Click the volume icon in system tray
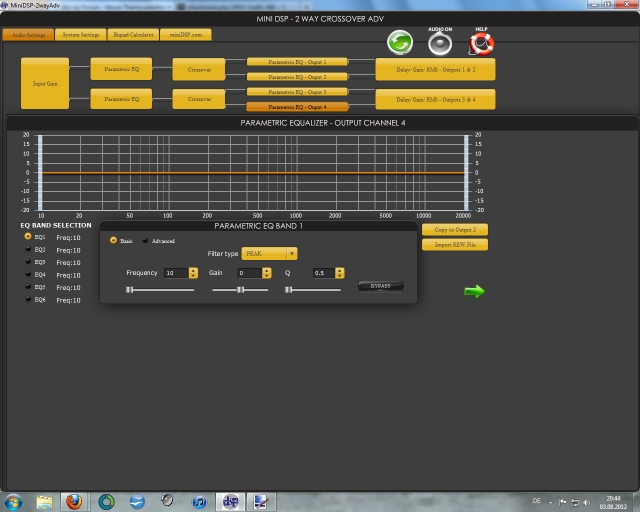The image size is (640, 512). click(x=587, y=502)
